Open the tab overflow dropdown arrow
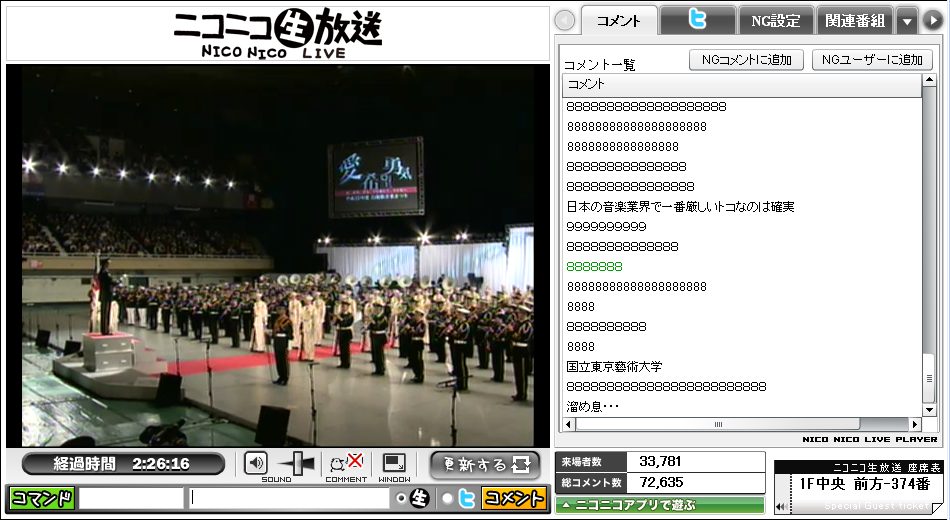Image resolution: width=950 pixels, height=520 pixels. (x=907, y=21)
